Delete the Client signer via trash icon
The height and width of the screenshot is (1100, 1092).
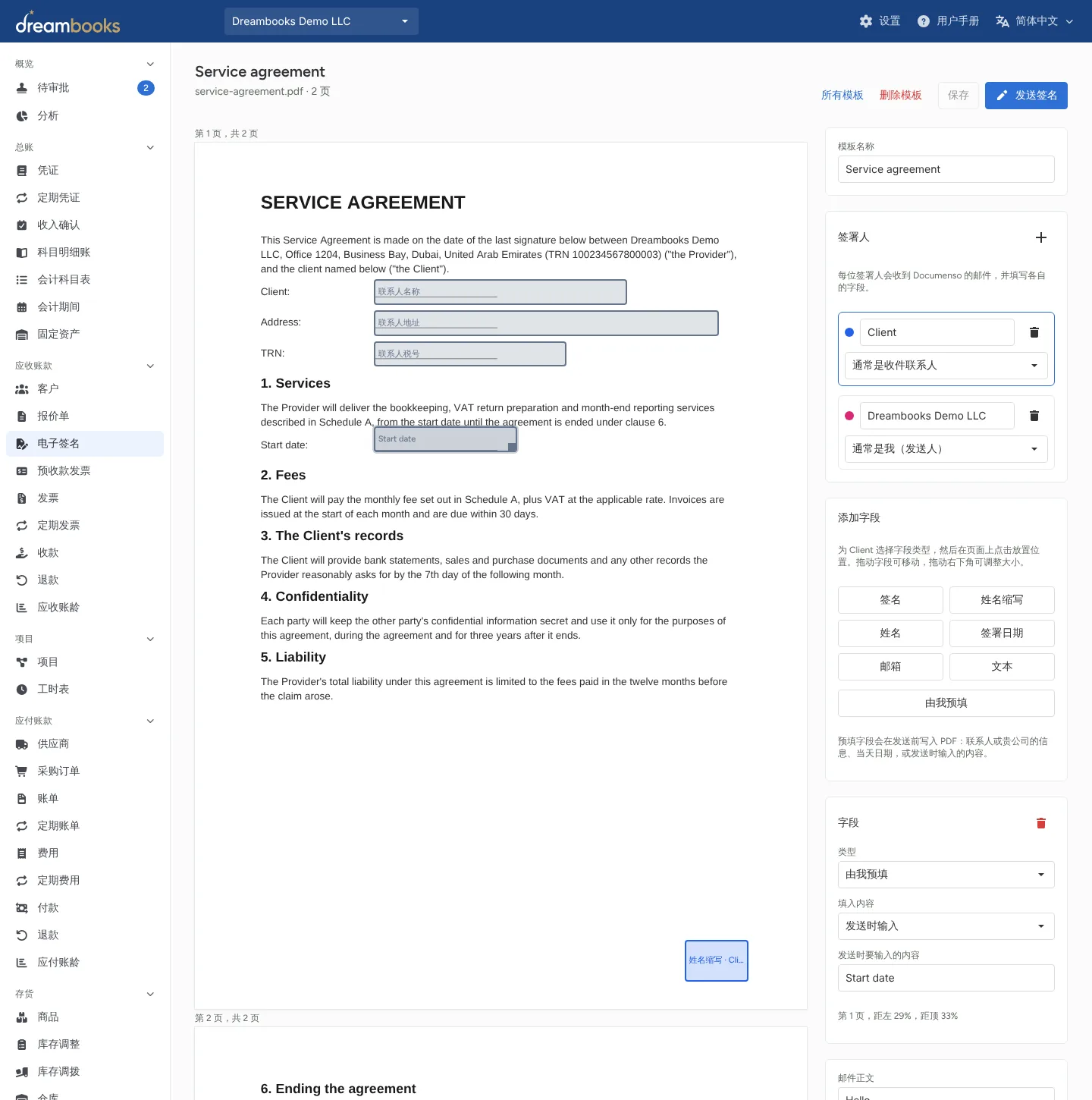click(1034, 332)
